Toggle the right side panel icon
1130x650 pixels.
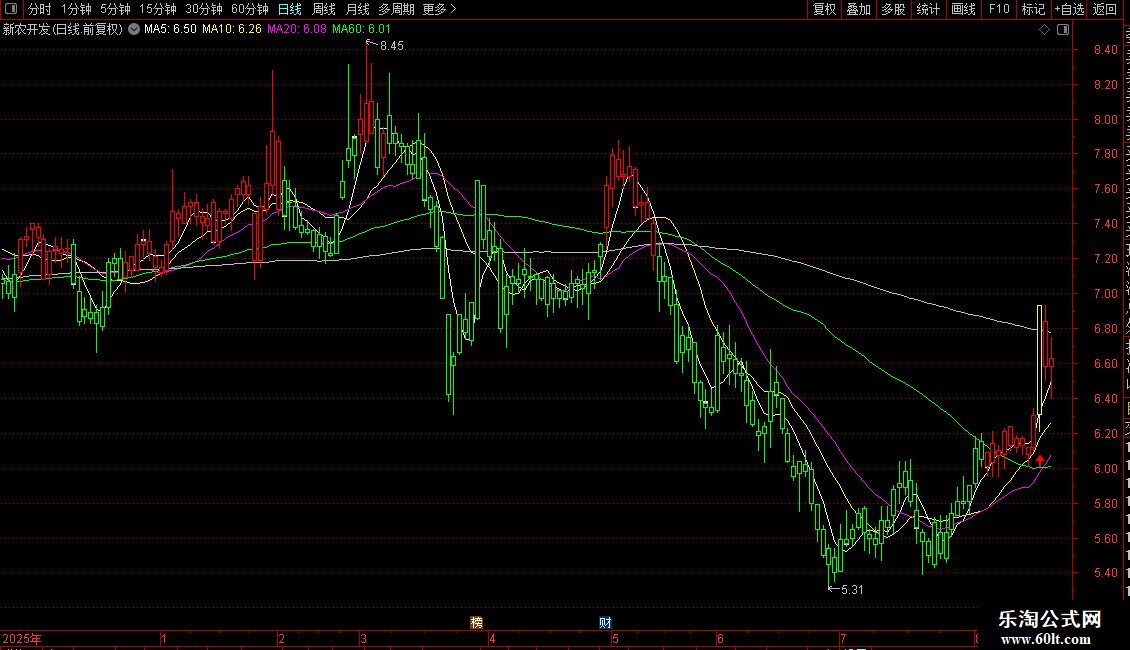pos(1063,30)
